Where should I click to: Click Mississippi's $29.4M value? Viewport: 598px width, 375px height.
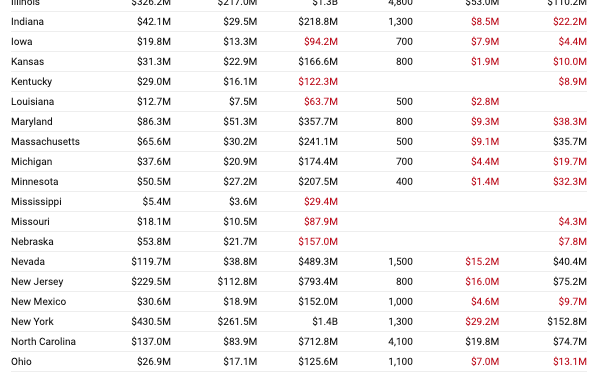click(321, 202)
